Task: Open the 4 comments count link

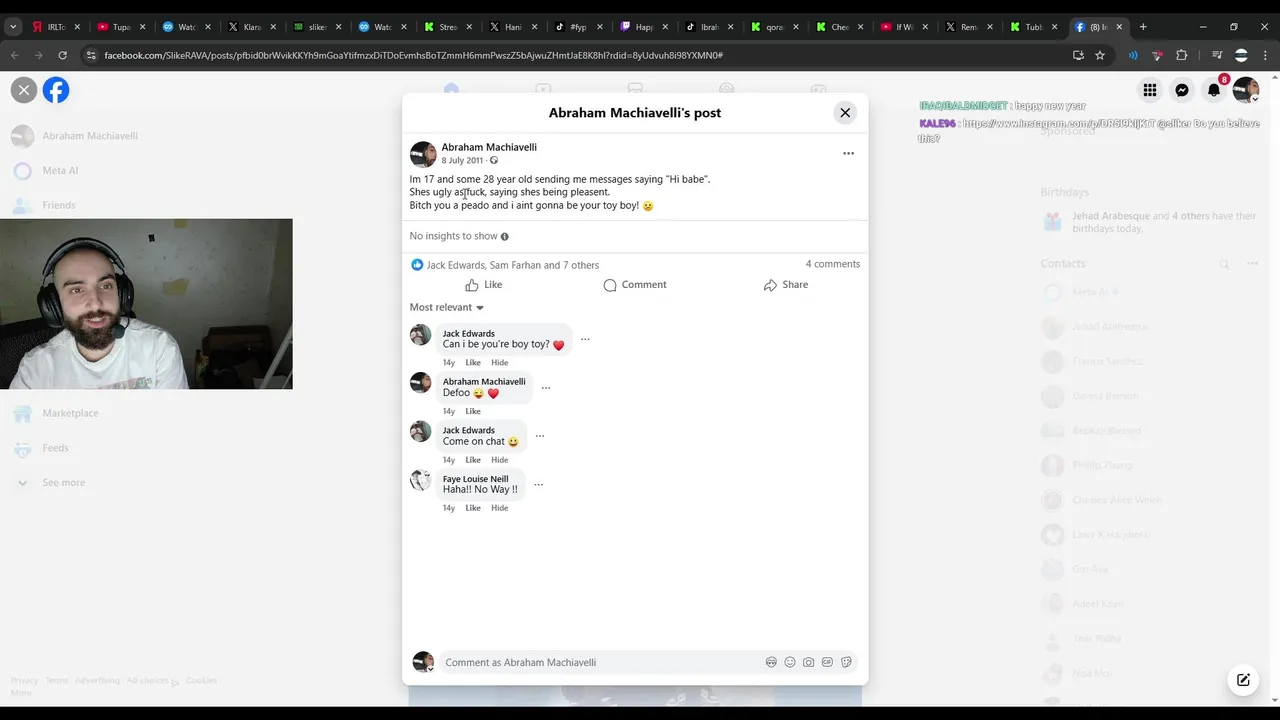Action: click(833, 264)
